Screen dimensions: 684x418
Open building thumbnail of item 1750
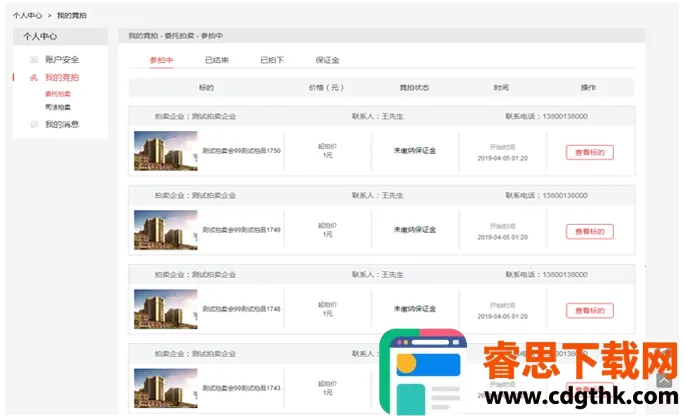[166, 151]
